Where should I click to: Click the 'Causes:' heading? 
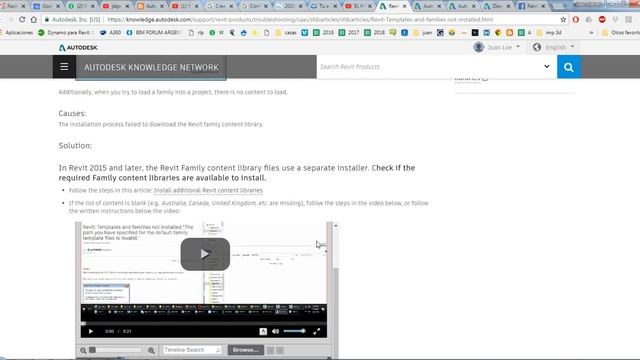(72, 113)
